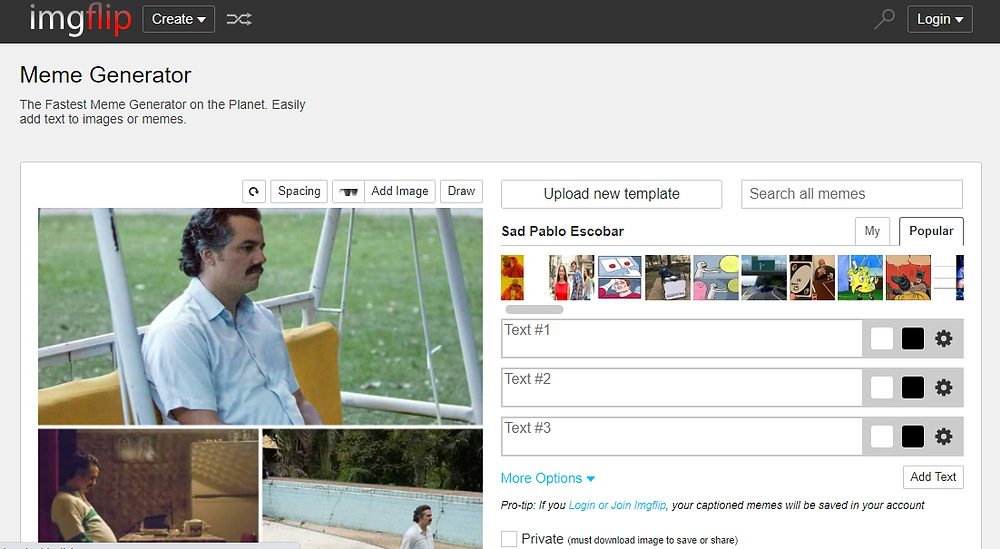
Task: Open white font color swatch for Text #1
Action: point(881,339)
